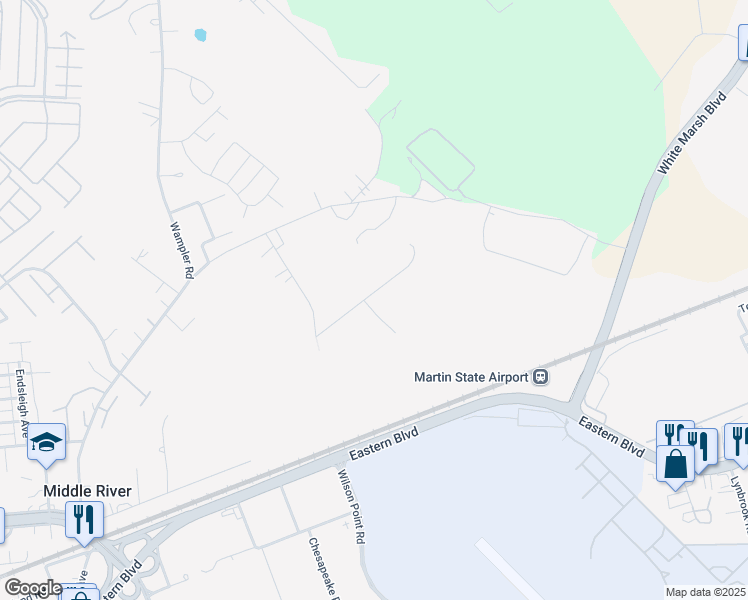Click the white airport runway strip
The height and width of the screenshot is (600, 748).
click(x=510, y=569)
